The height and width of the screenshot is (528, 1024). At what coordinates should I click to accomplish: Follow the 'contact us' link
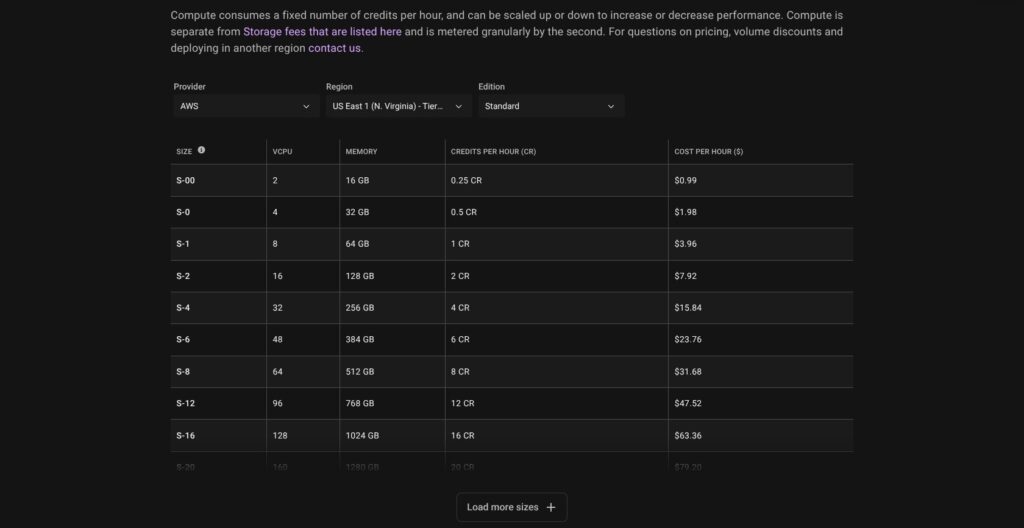click(x=334, y=48)
